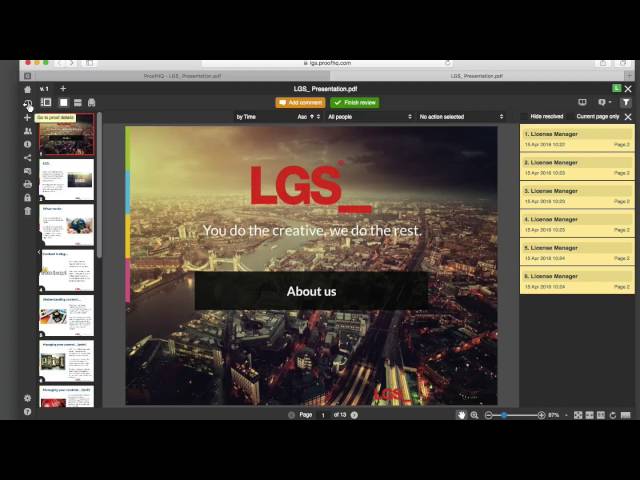The image size is (640, 480).
Task: Click page number input field
Action: (323, 415)
